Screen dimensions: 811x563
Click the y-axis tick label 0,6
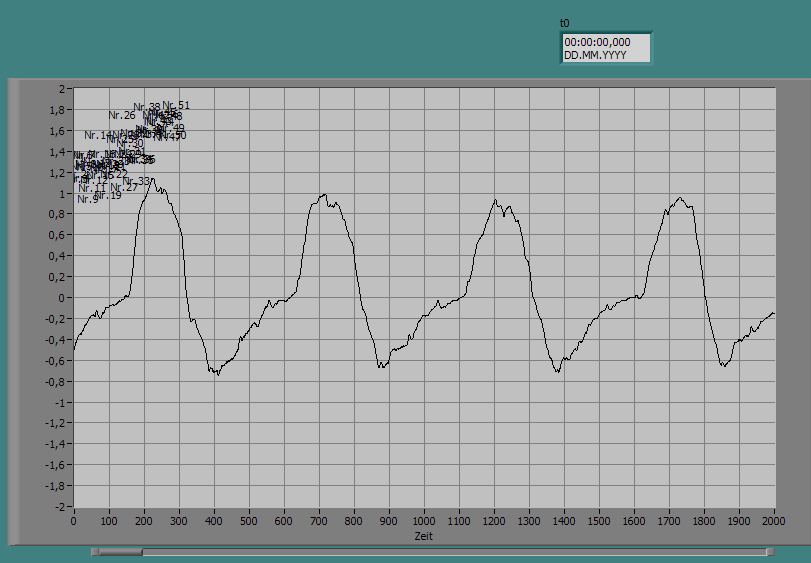click(x=57, y=235)
